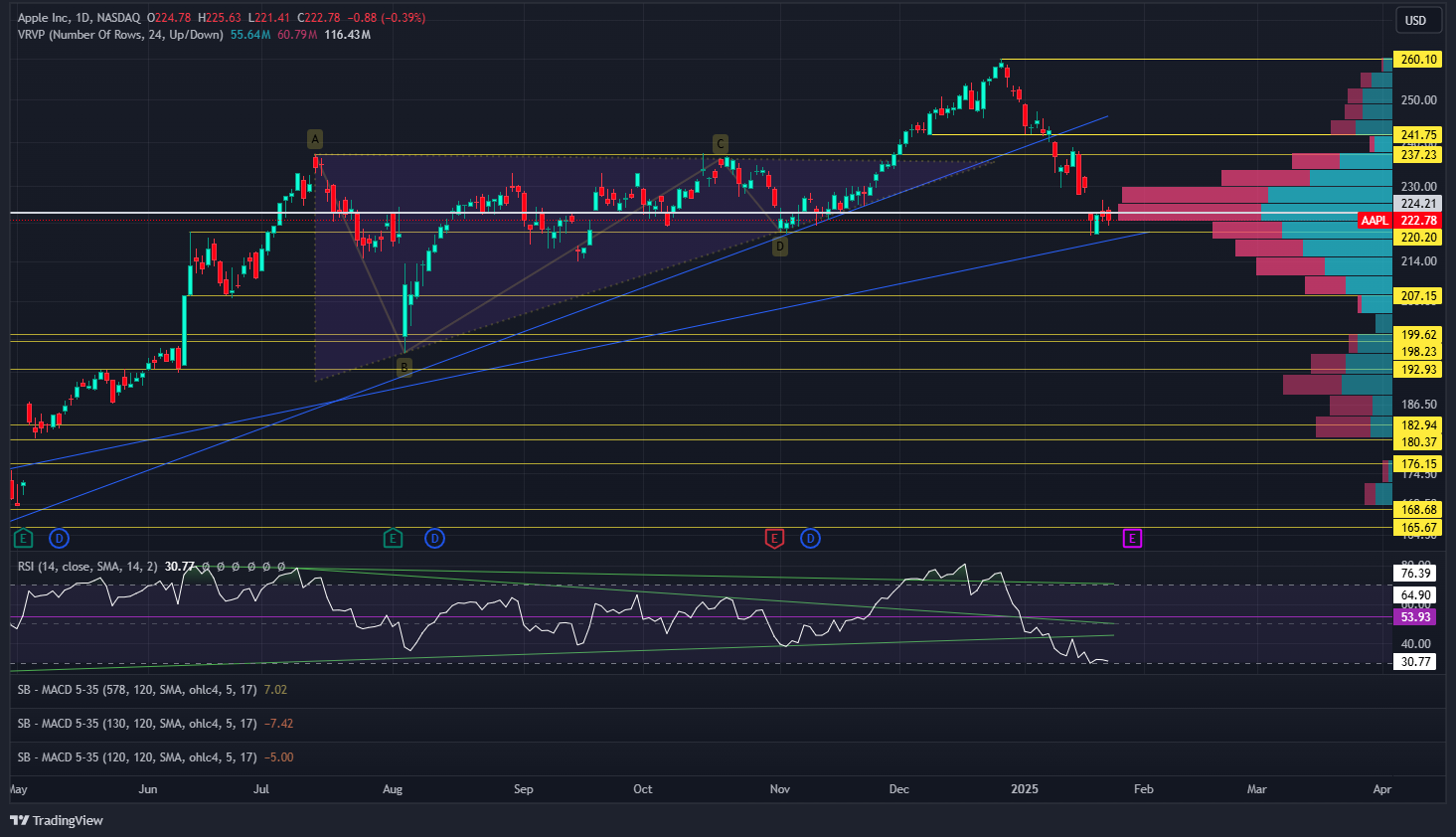The height and width of the screenshot is (837, 1456).
Task: Click the MACD -7.42 value
Action: [278, 724]
